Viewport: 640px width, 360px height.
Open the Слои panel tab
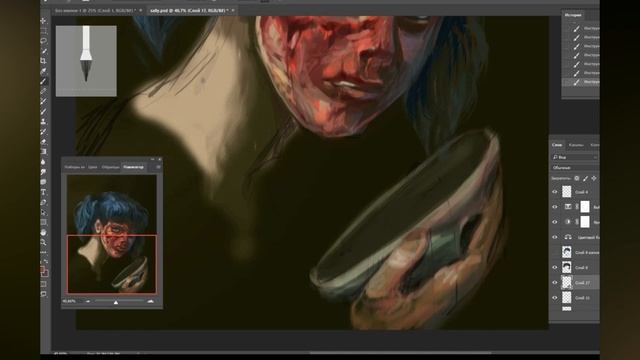pyautogui.click(x=557, y=145)
